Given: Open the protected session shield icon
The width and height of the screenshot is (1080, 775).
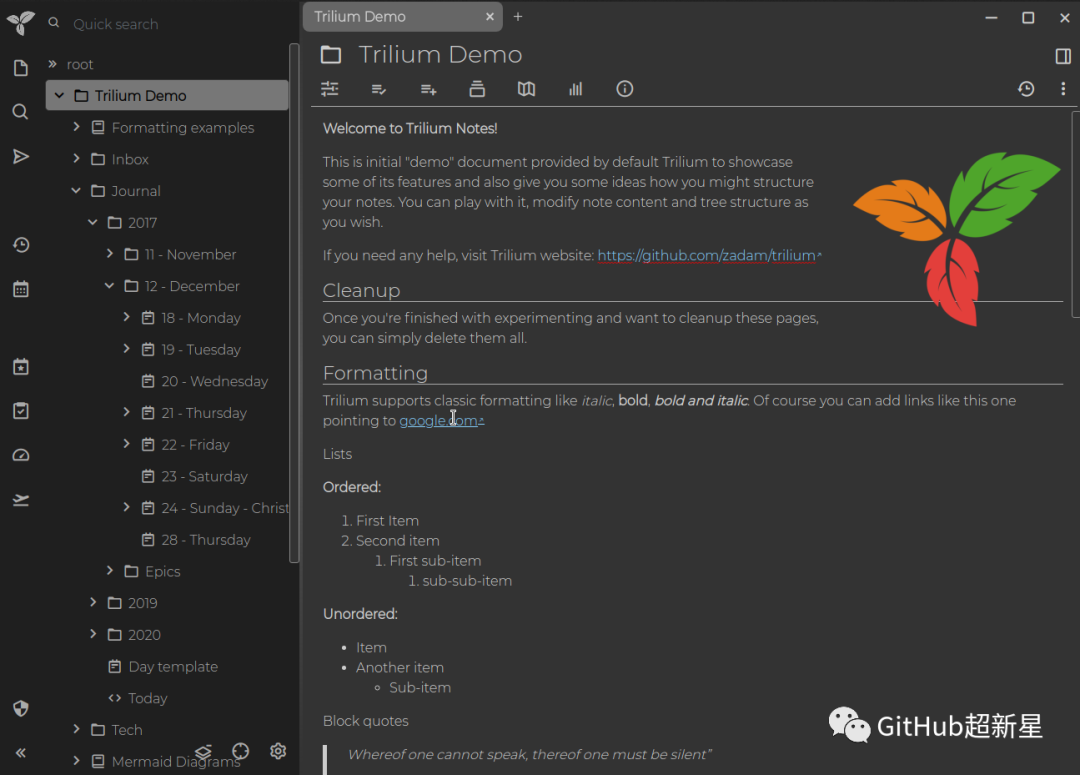Looking at the screenshot, I should tap(21, 708).
